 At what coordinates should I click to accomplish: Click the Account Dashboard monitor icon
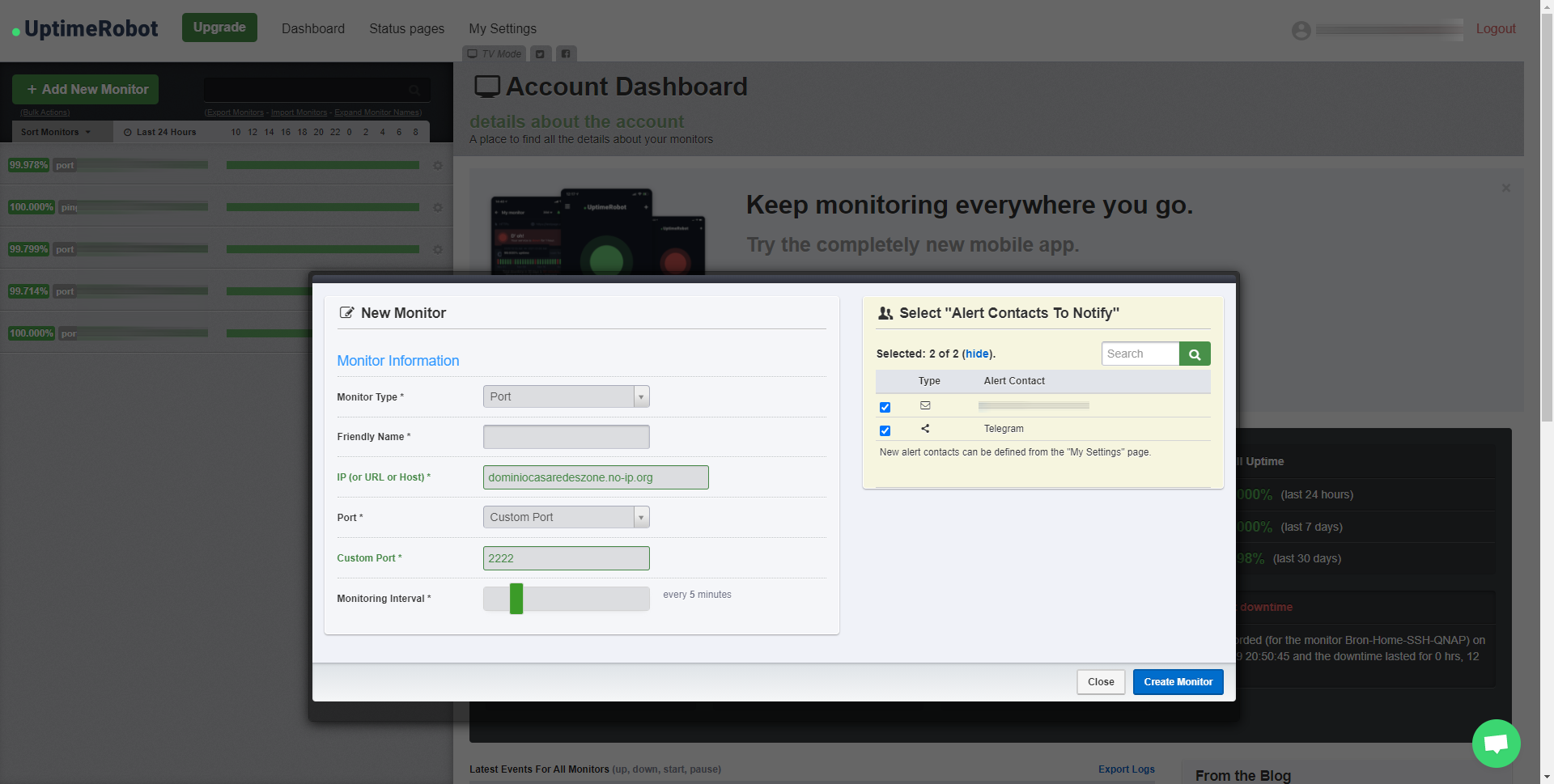click(x=487, y=87)
